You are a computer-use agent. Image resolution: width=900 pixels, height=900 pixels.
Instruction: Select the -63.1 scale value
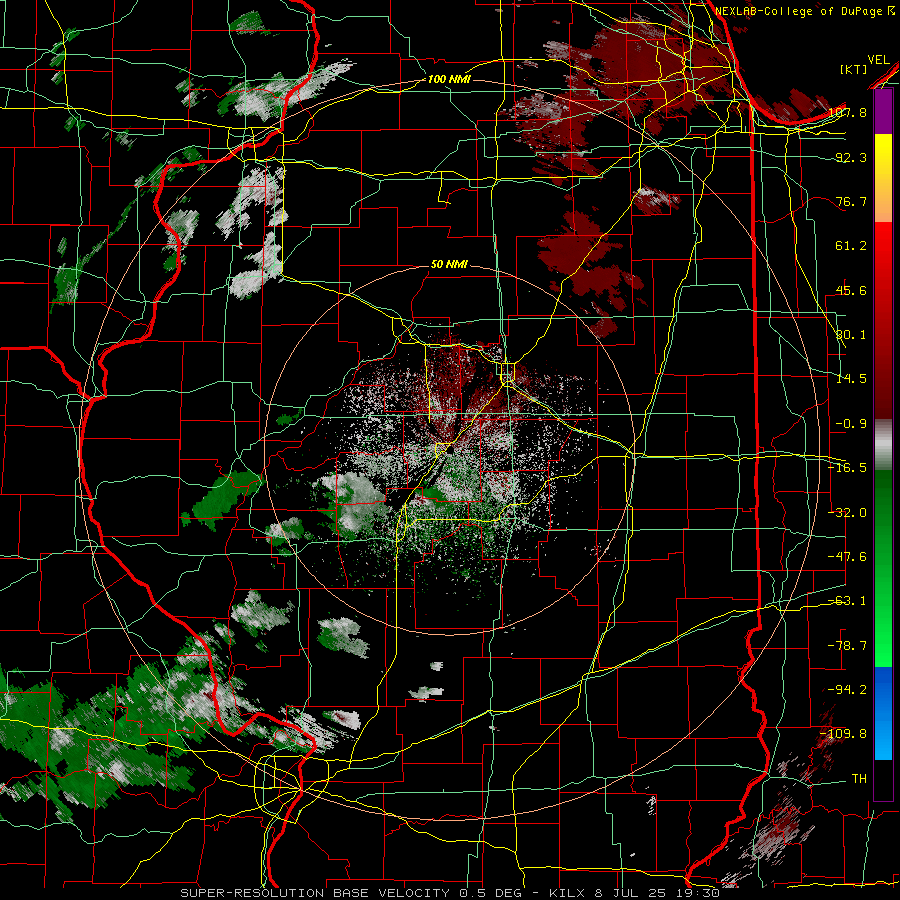[847, 601]
